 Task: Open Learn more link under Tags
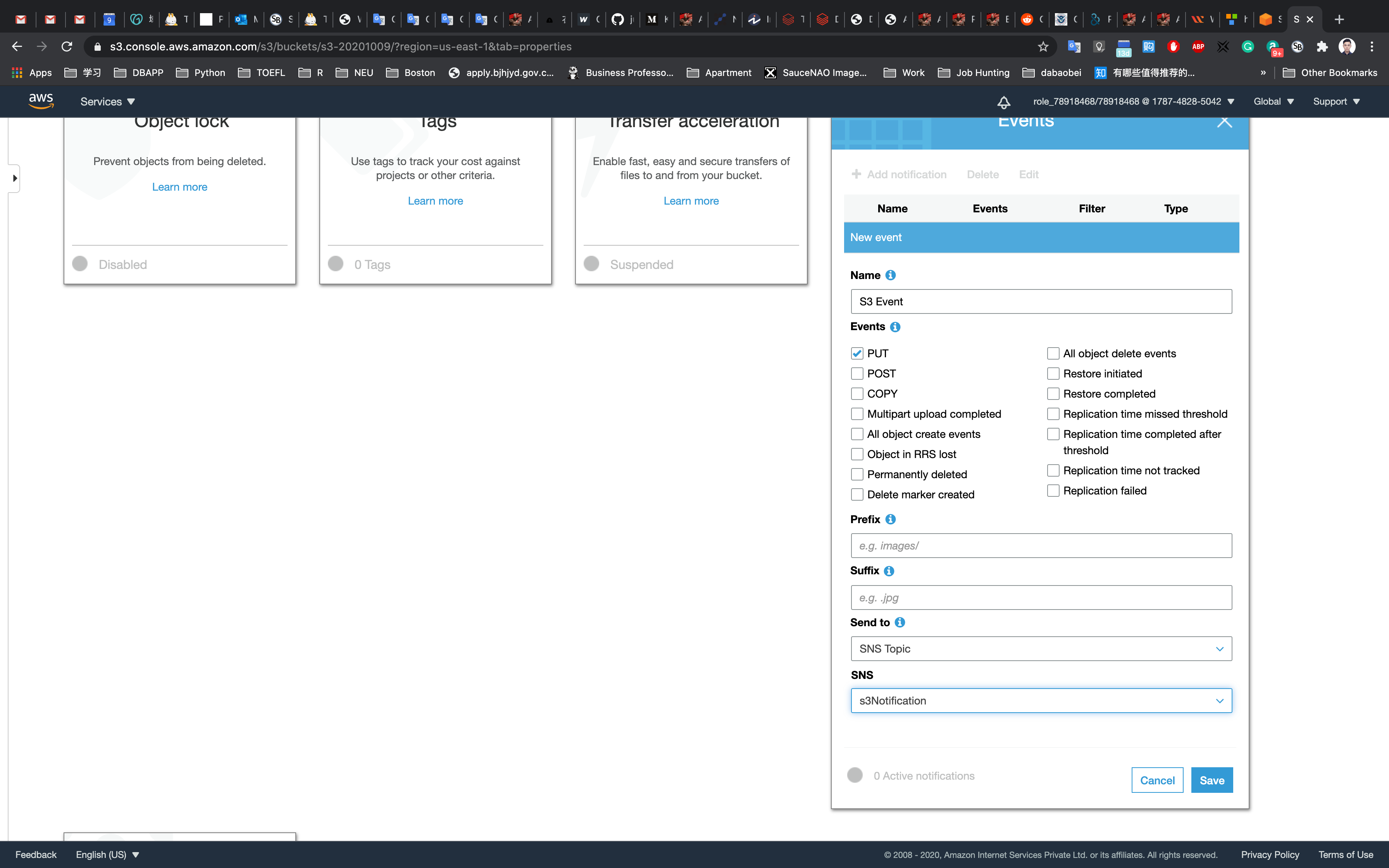pyautogui.click(x=435, y=201)
